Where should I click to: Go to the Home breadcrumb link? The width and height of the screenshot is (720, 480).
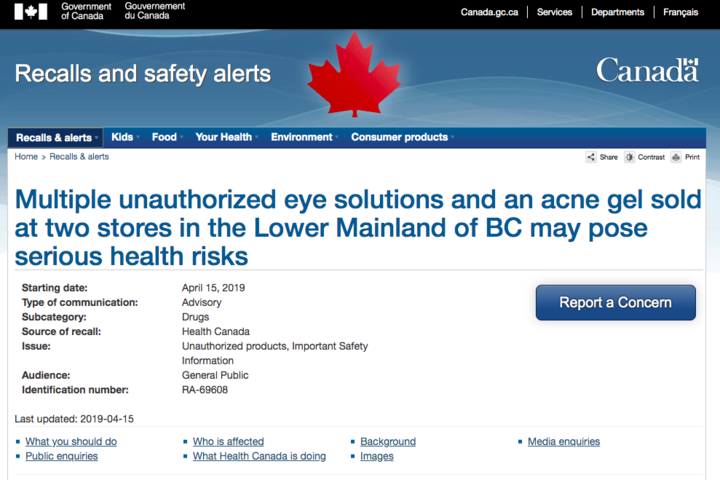point(26,157)
